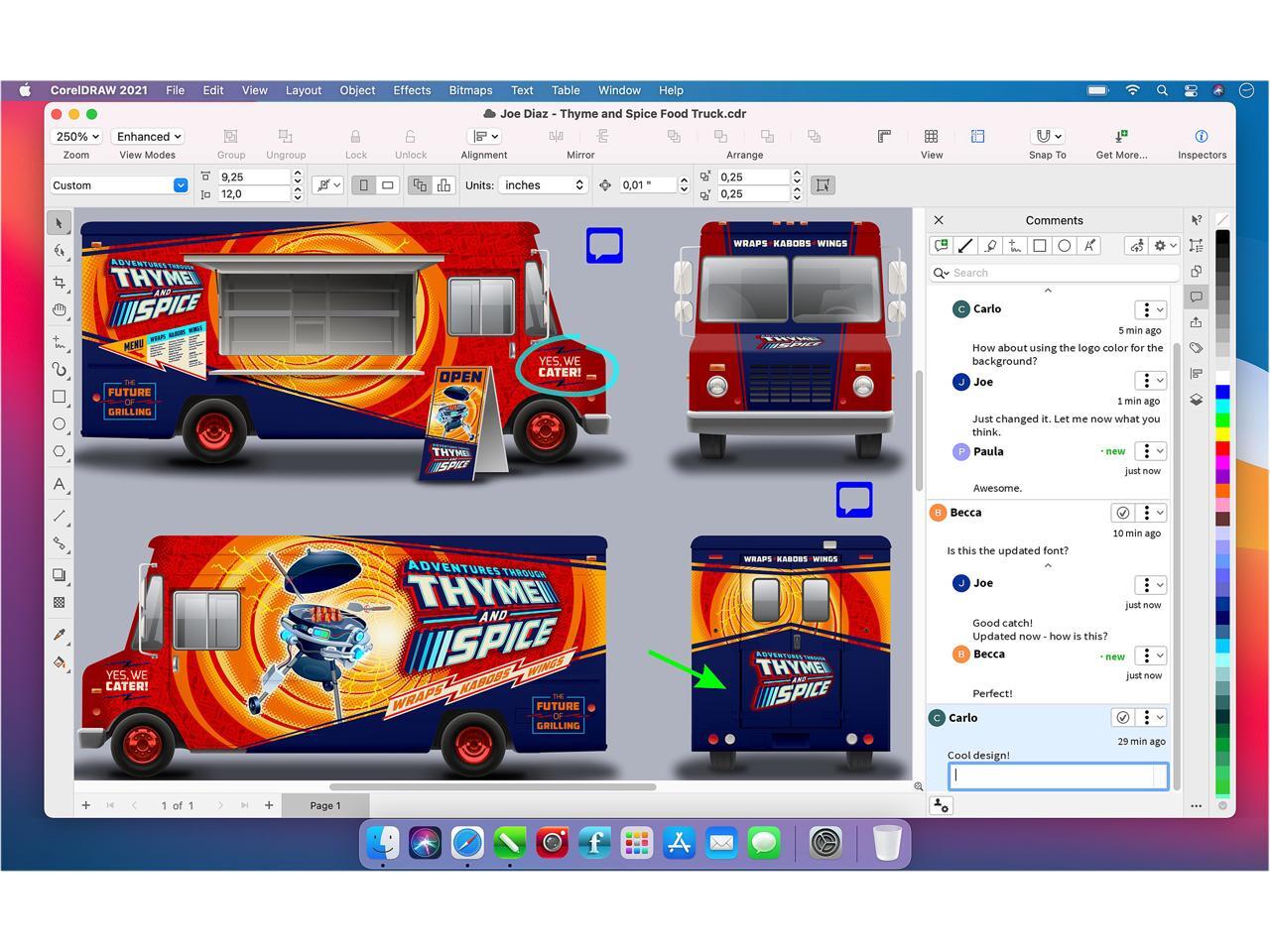Resolve Carlo's 'Cool design!' comment
The image size is (1270, 952).
click(1122, 717)
